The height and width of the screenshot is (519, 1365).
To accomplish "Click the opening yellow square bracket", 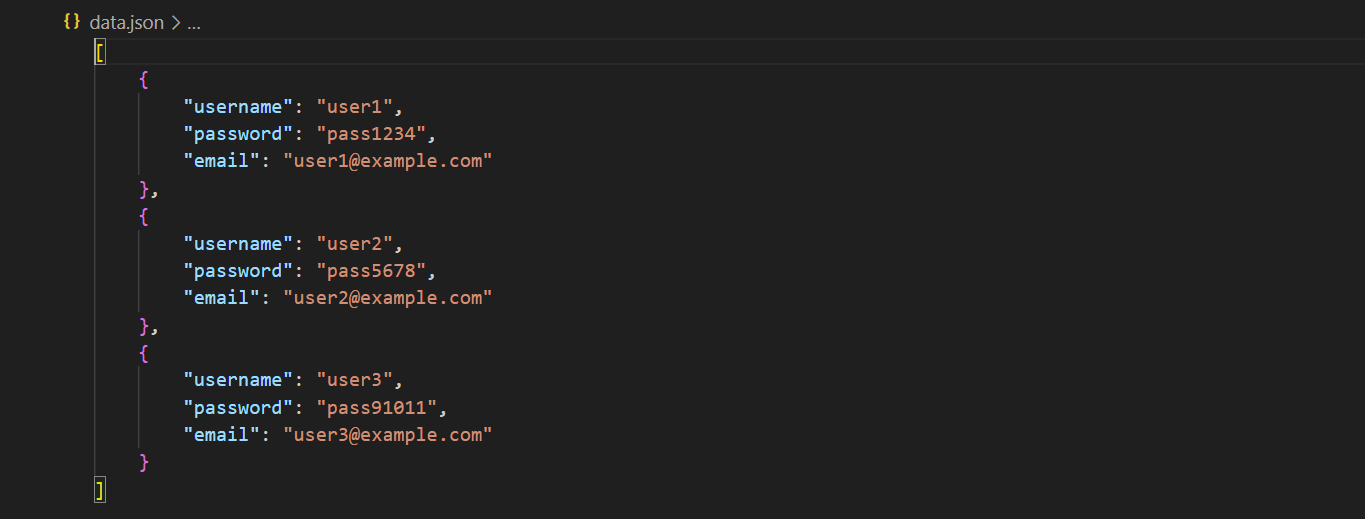I will (x=100, y=52).
